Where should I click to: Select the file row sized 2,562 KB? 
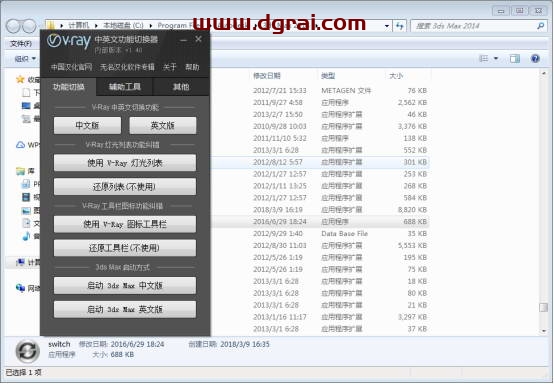click(319, 102)
